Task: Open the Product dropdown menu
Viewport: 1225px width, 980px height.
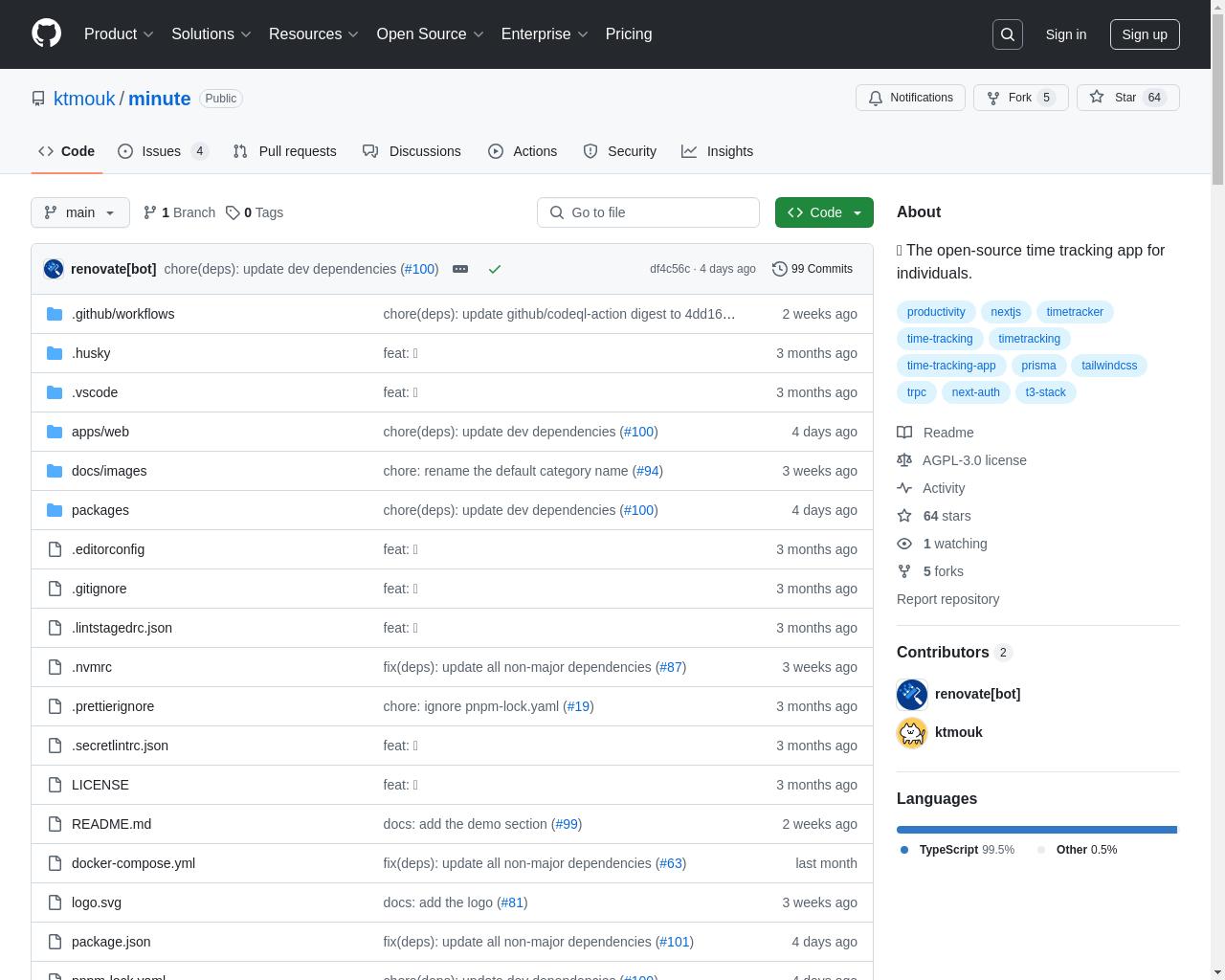Action: [x=119, y=34]
